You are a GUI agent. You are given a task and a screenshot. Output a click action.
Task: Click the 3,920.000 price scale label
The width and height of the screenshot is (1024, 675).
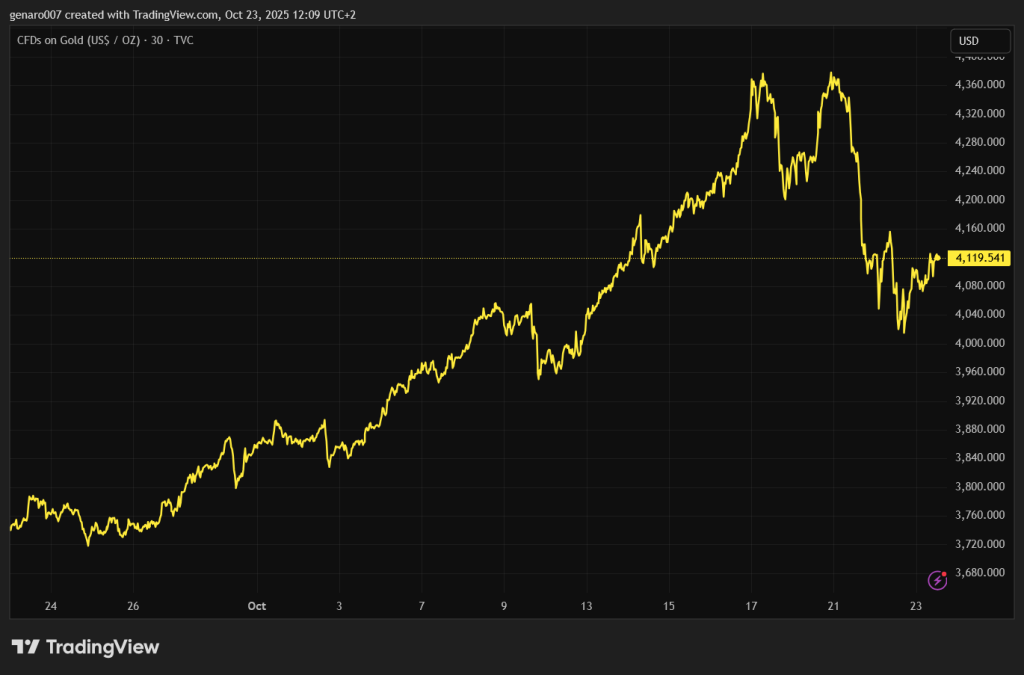(980, 400)
